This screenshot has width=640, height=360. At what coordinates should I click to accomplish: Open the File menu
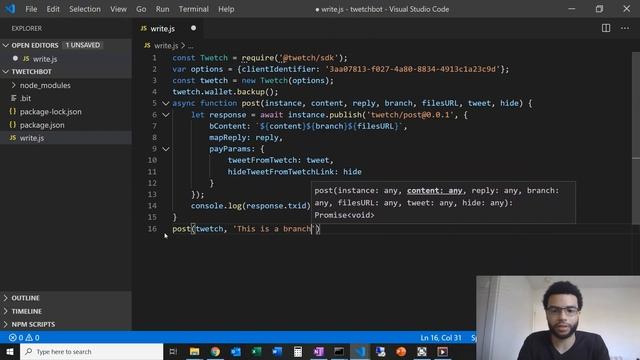31,9
